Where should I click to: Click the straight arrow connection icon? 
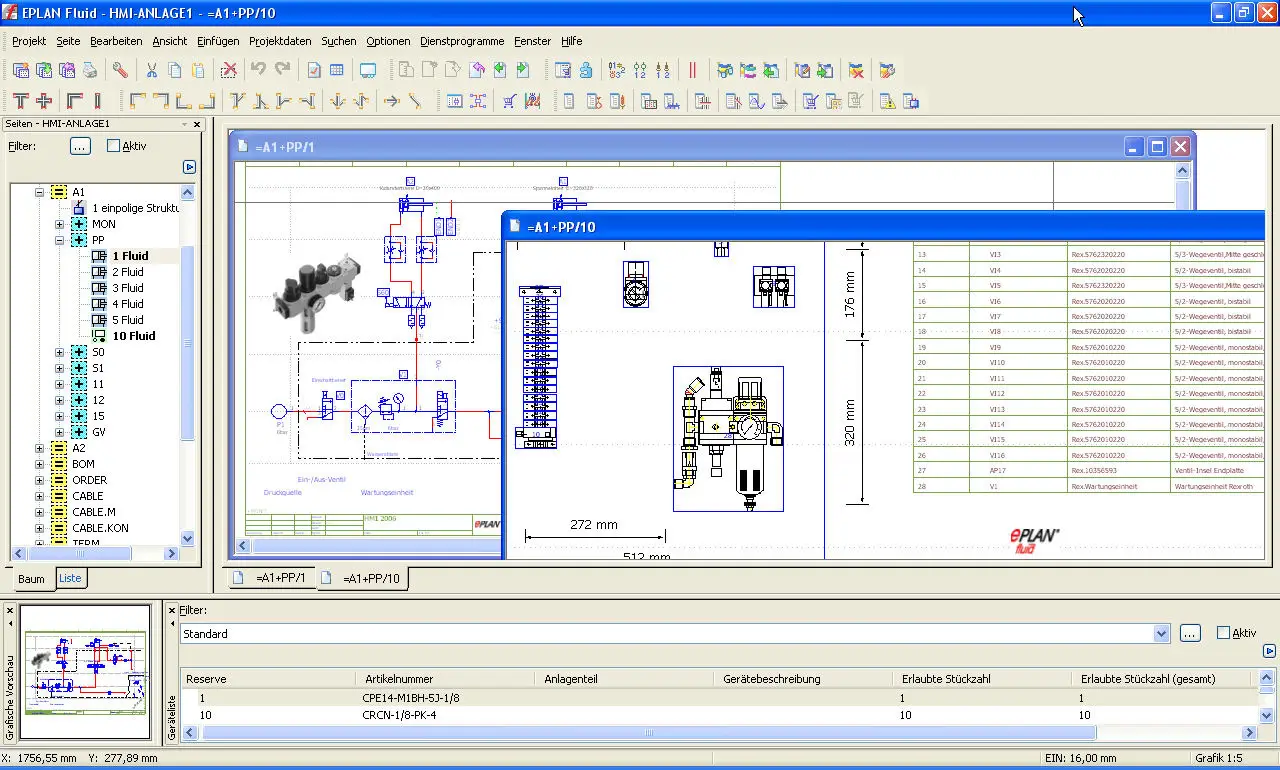pos(391,101)
